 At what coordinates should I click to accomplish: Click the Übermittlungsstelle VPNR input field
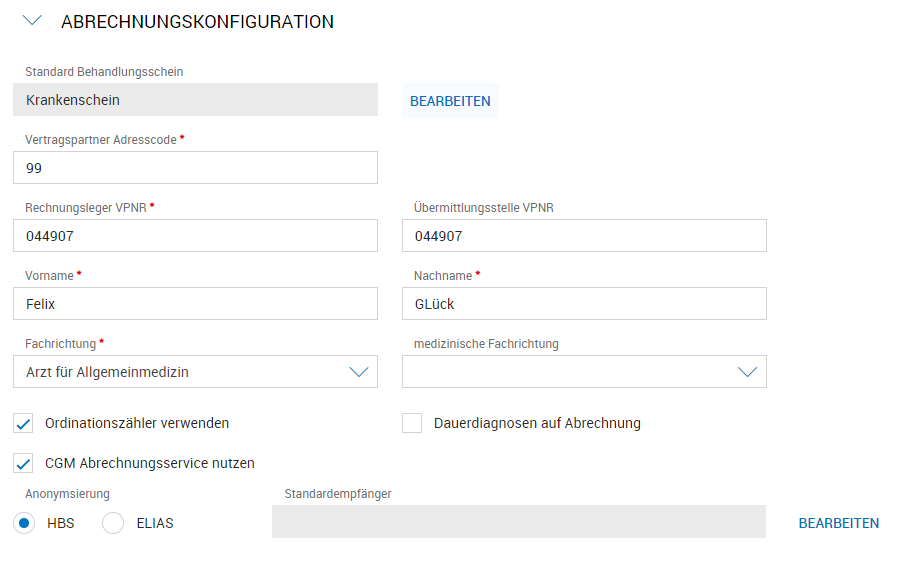pyautogui.click(x=583, y=236)
